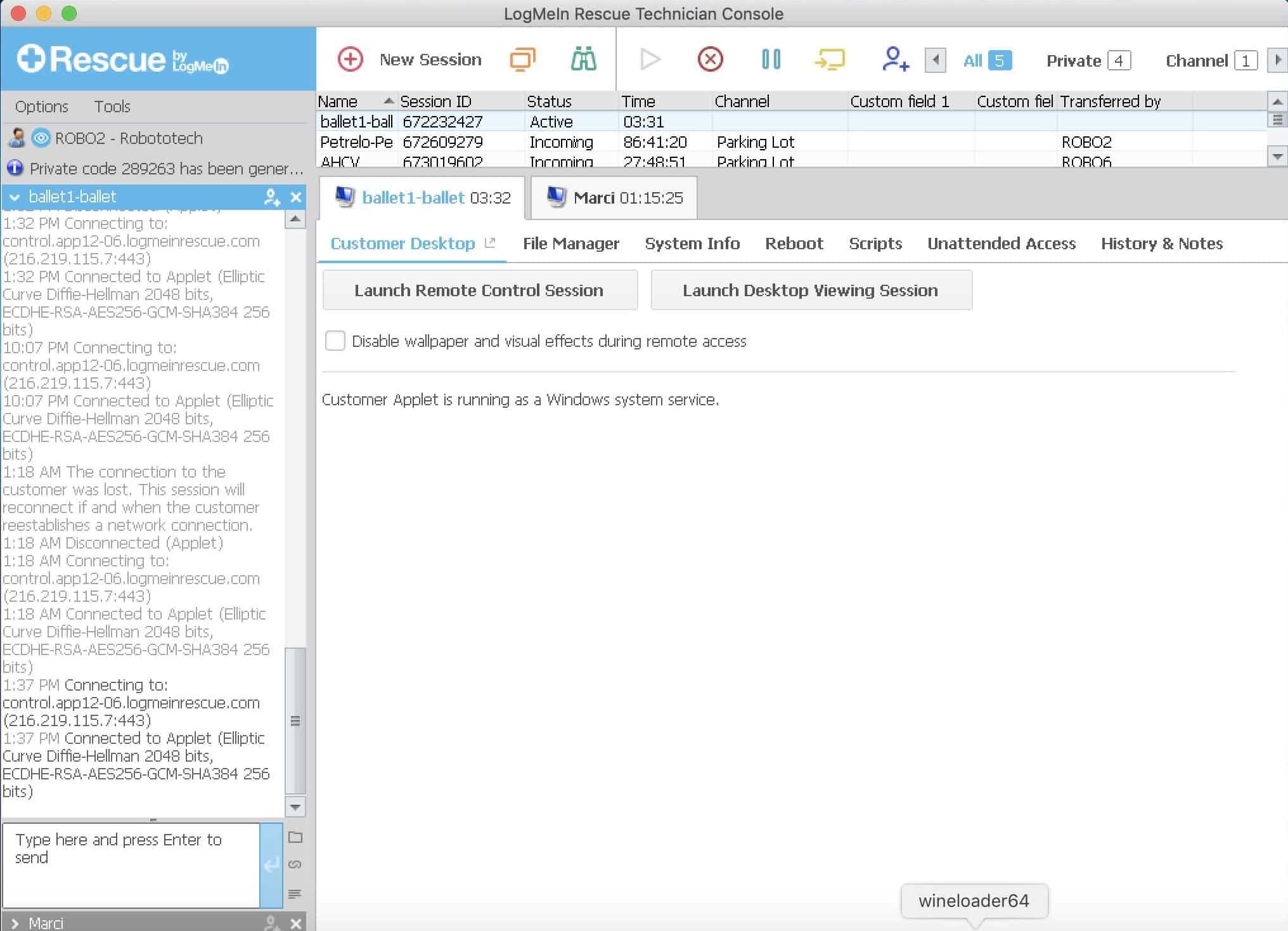The image size is (1288, 931).
Task: Click Launch Remote Control Session button
Action: 480,290
